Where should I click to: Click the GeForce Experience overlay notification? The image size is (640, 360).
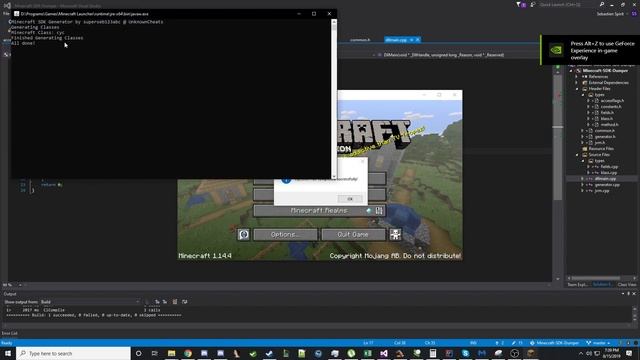click(590, 50)
